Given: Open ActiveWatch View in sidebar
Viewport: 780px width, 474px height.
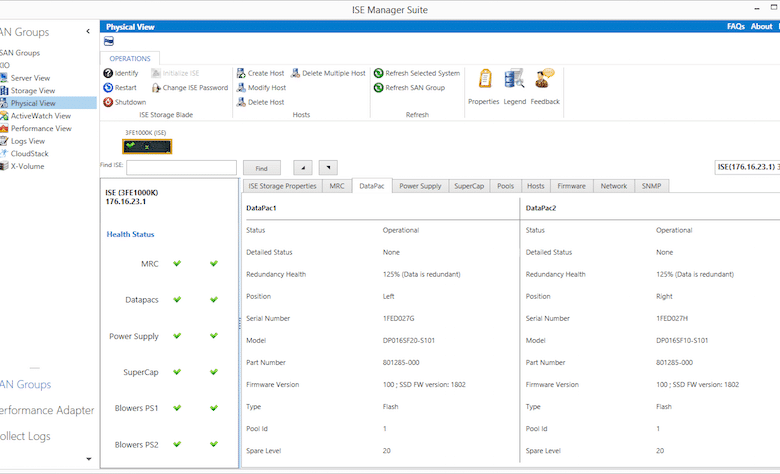Looking at the screenshot, I should pyautogui.click(x=41, y=116).
